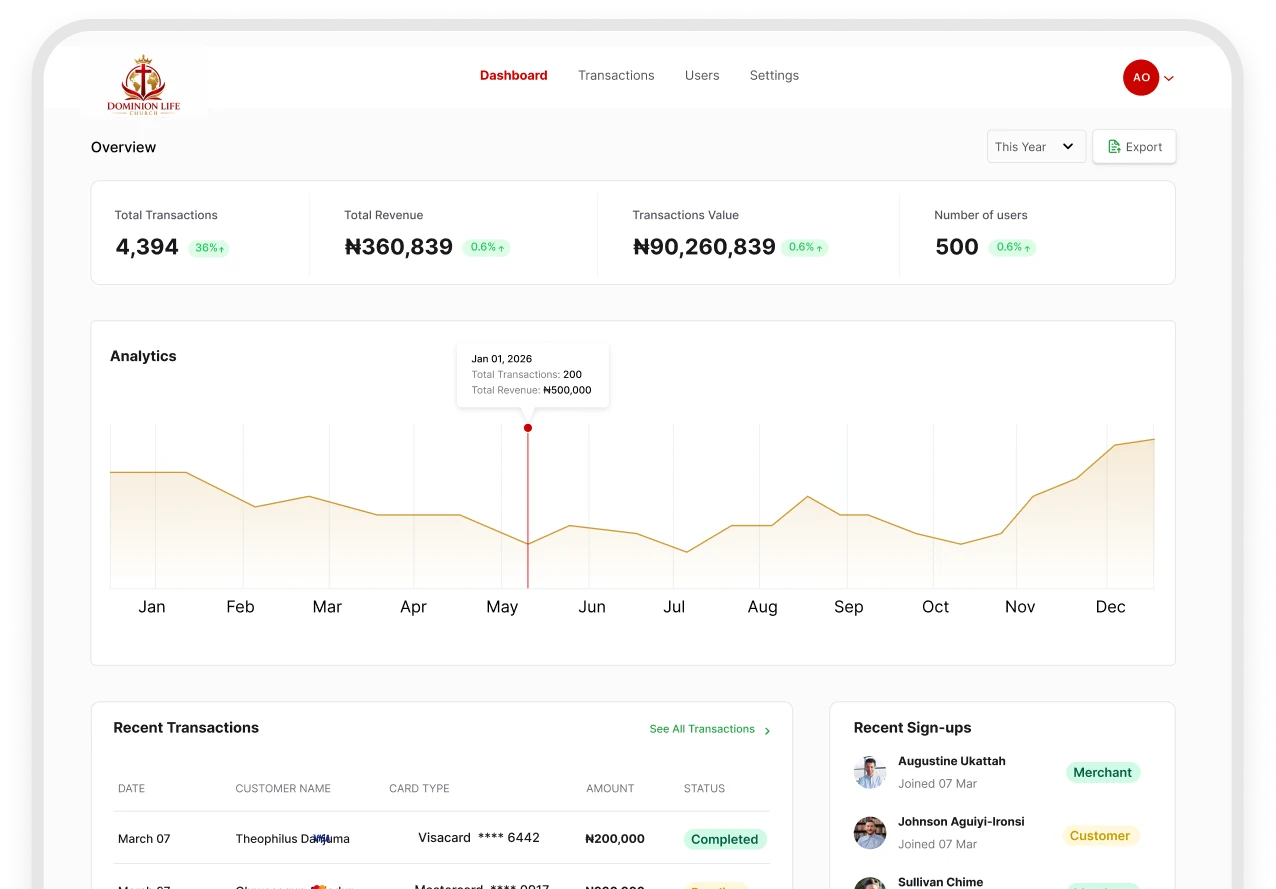1276x889 pixels.
Task: Click the Jan 01, 2026 chart tooltip
Action: [x=533, y=375]
